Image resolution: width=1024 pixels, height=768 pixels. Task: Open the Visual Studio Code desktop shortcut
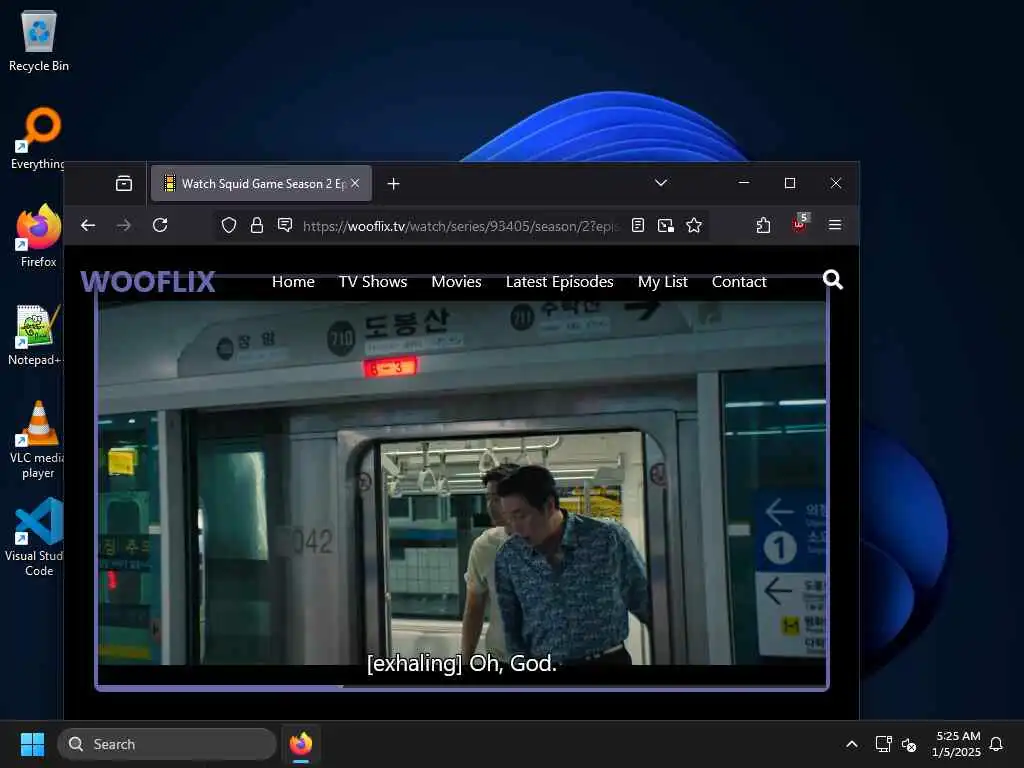coord(37,537)
